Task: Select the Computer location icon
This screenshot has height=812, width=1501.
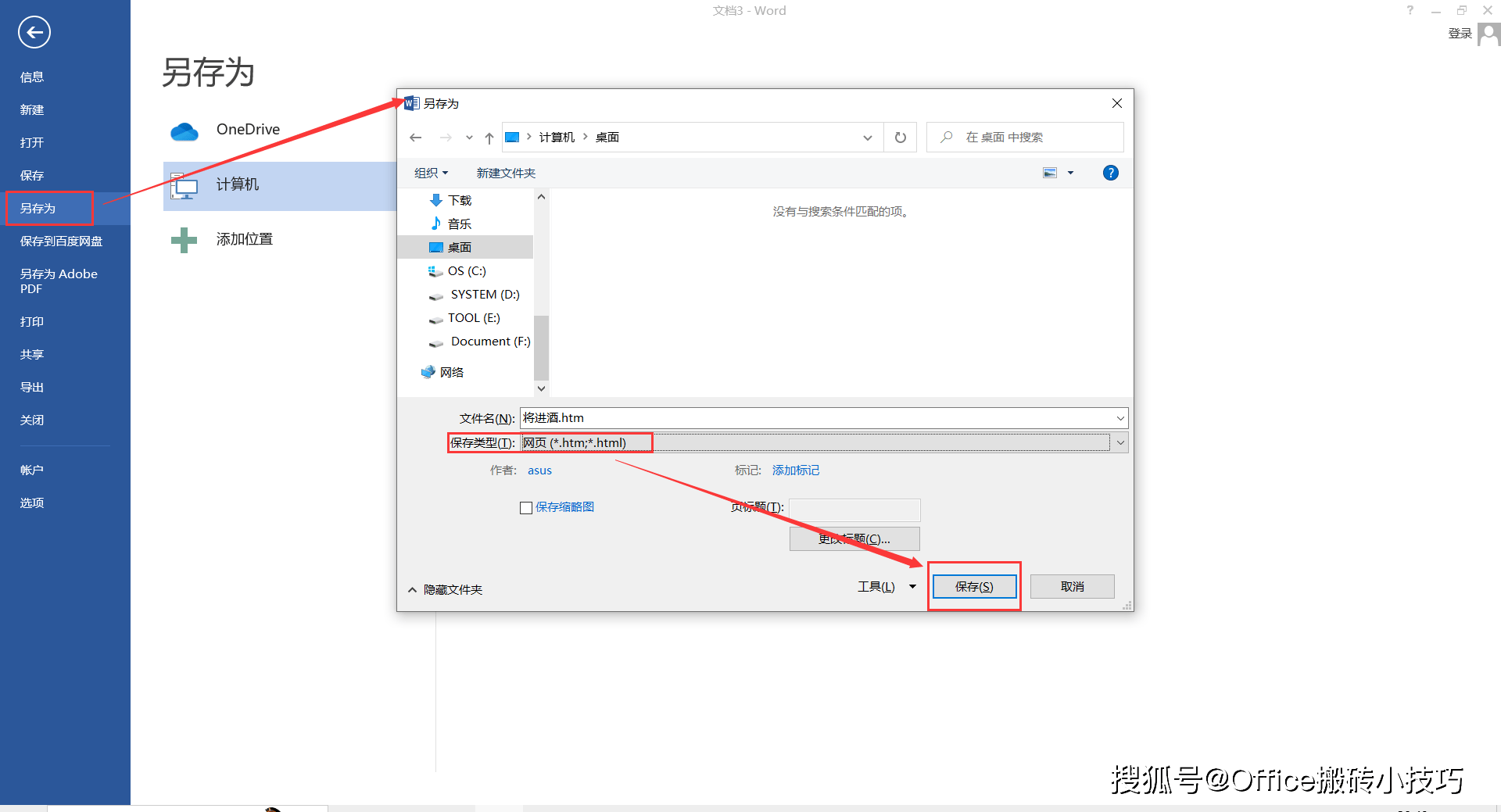Action: point(184,186)
